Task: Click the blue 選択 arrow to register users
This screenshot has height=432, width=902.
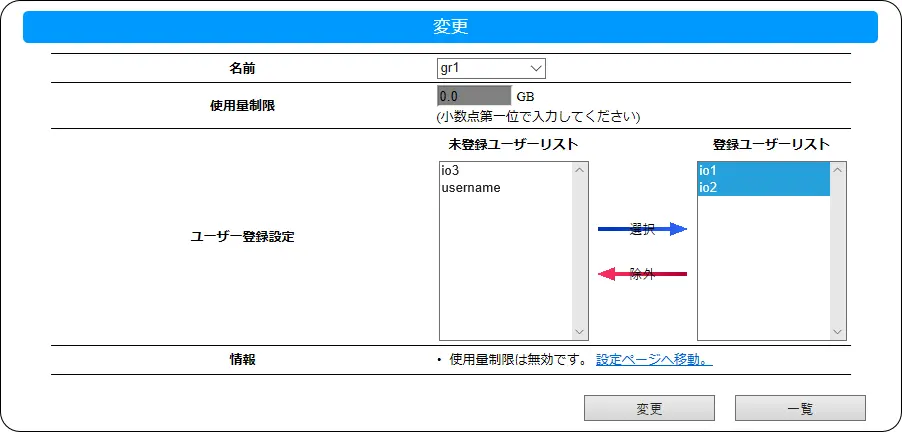Action: pos(642,229)
